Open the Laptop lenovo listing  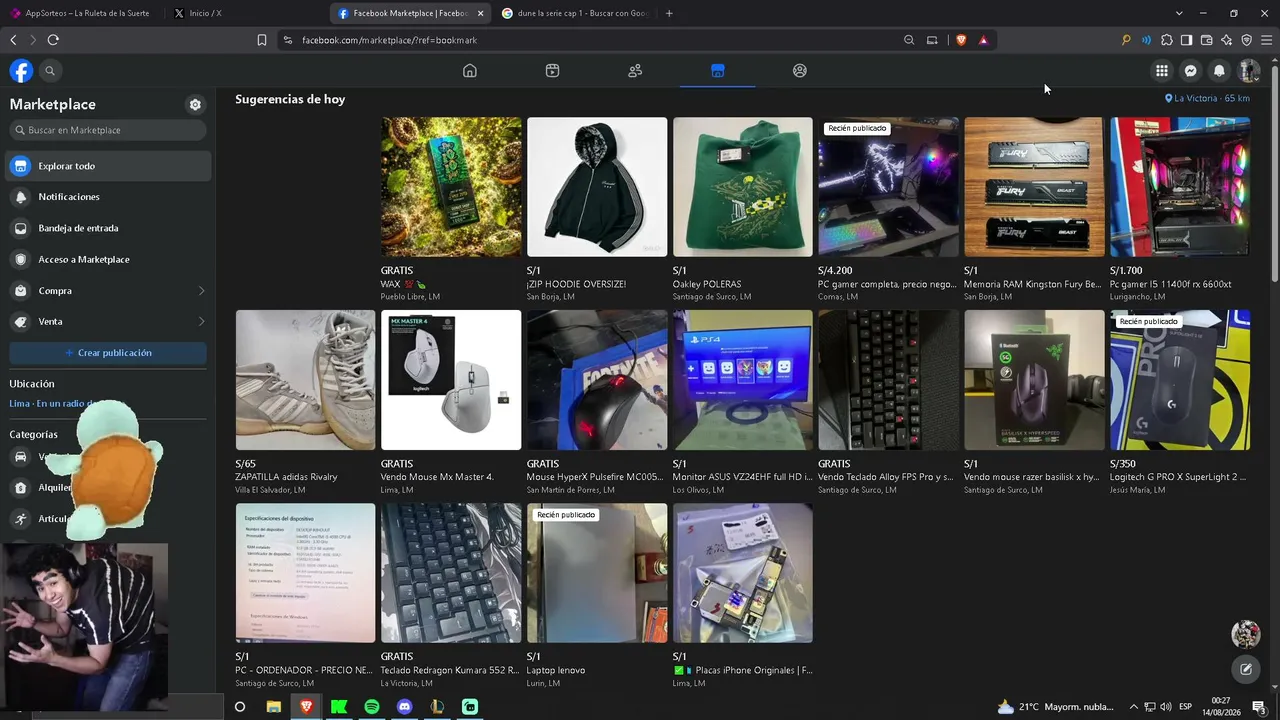597,573
